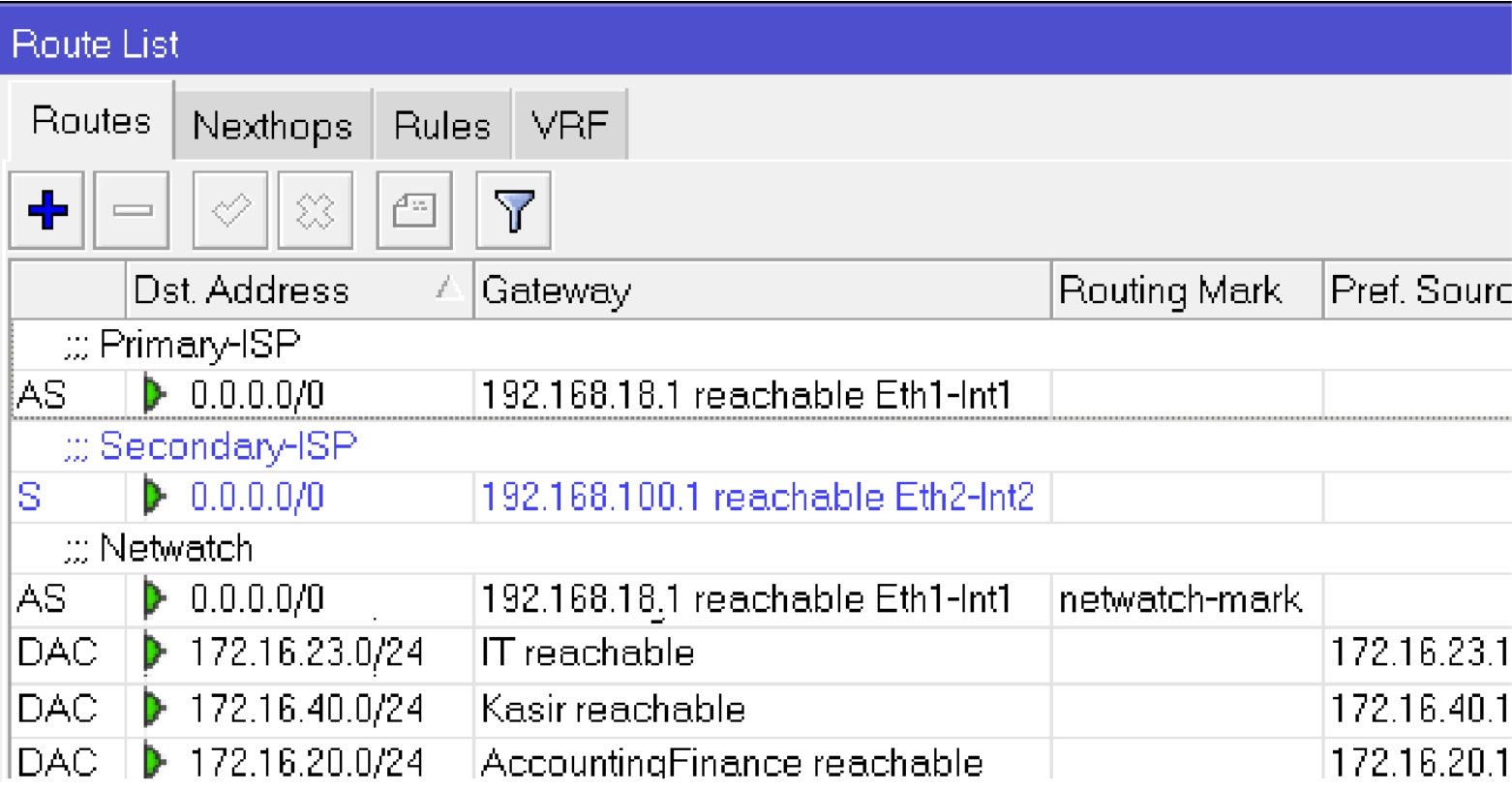Screen dimensions: 1512x791
Task: Open the funnel Filter icon
Action: pyautogui.click(x=513, y=210)
